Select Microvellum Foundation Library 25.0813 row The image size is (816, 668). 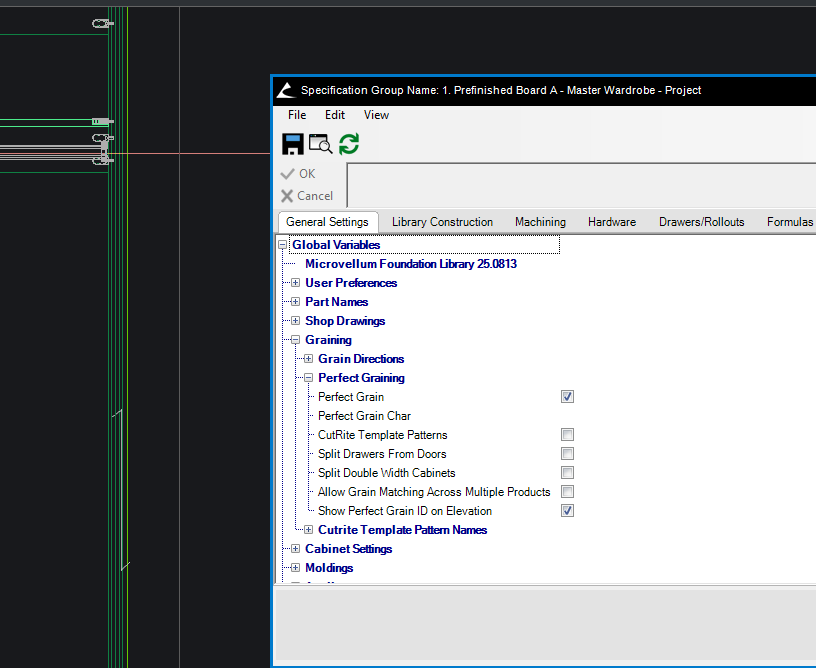[411, 264]
